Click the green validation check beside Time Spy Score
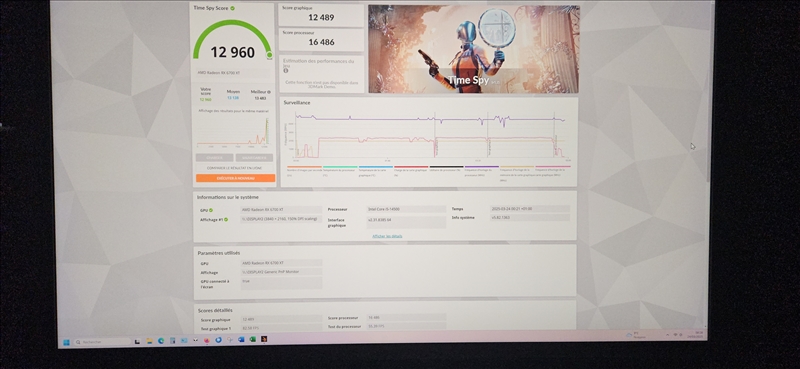The height and width of the screenshot is (369, 800). (233, 8)
